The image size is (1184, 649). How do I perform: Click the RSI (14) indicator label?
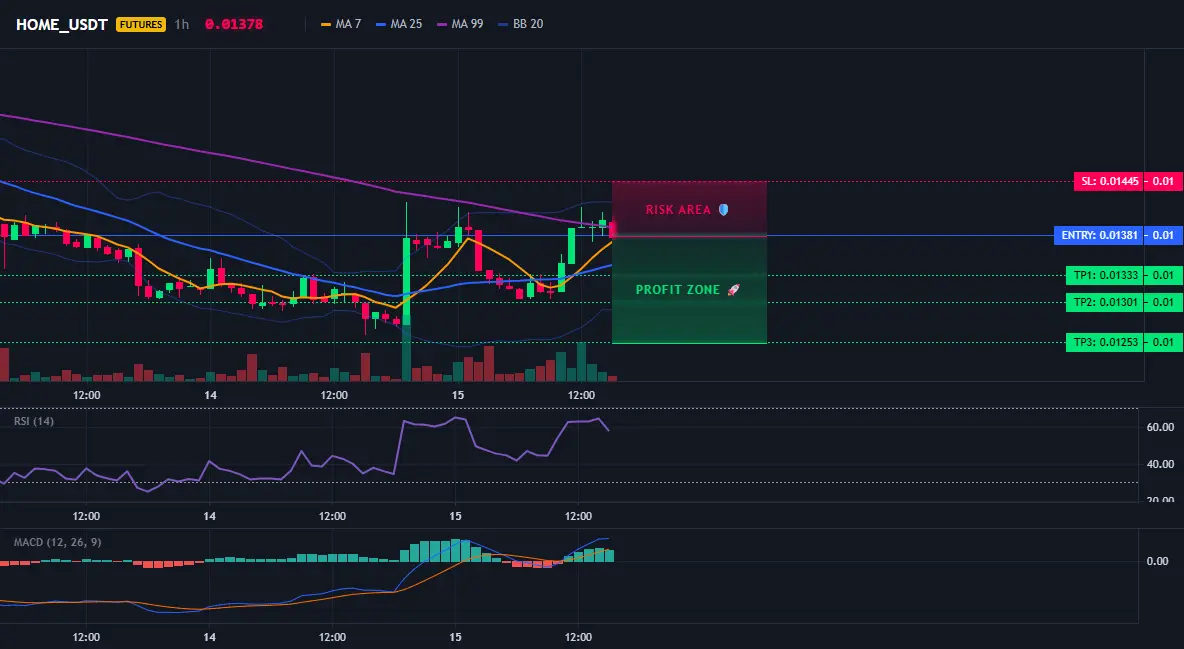34,421
